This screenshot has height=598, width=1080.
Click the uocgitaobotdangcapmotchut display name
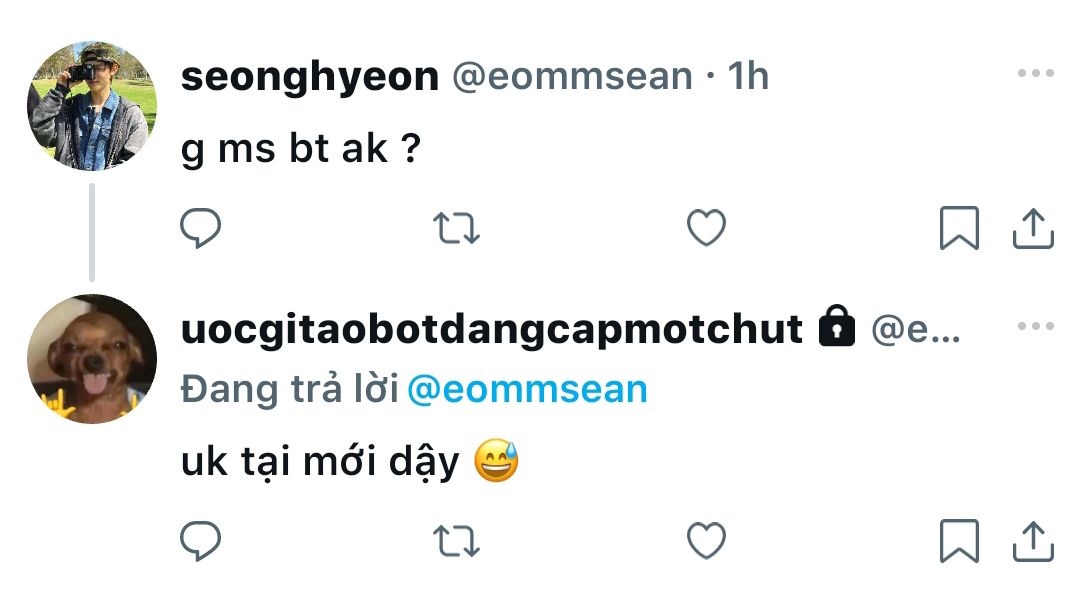(492, 328)
